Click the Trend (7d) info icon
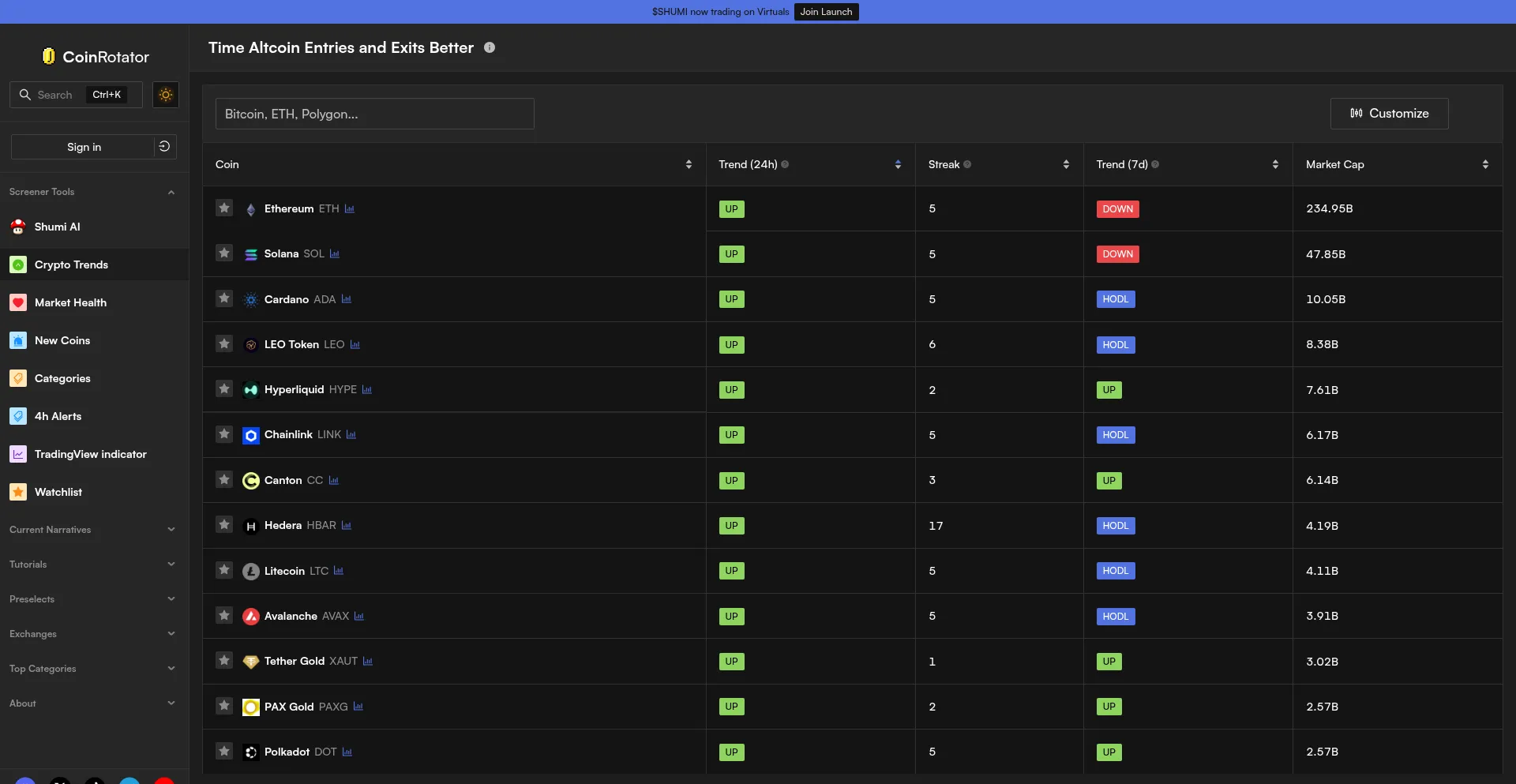Screen dimensions: 1516x784 point(1155,164)
